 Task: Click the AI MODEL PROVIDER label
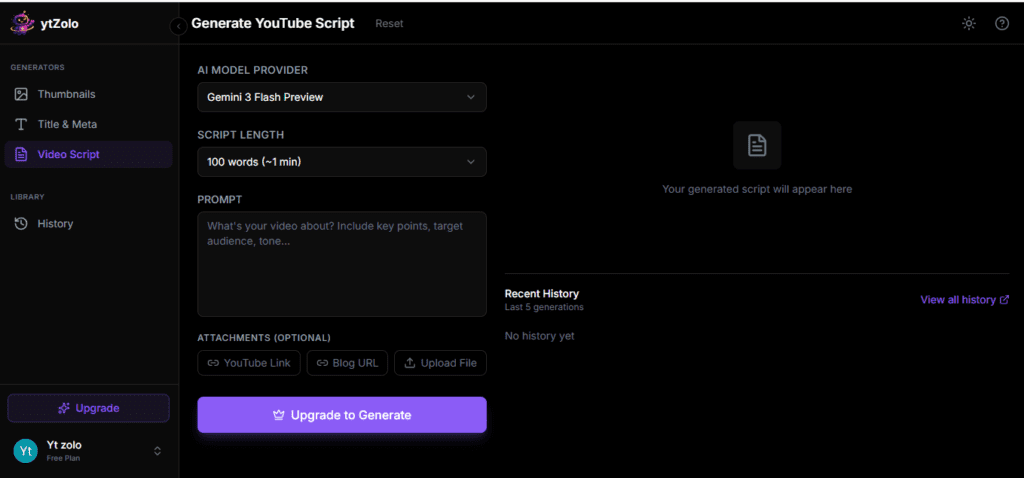point(253,70)
